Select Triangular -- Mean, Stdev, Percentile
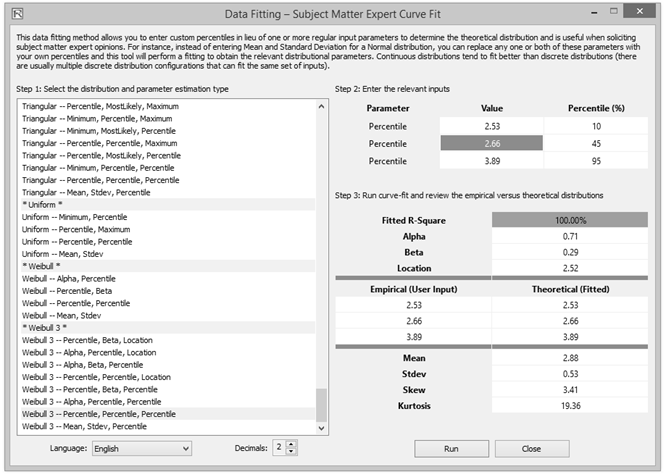The height and width of the screenshot is (474, 668). pos(168,192)
